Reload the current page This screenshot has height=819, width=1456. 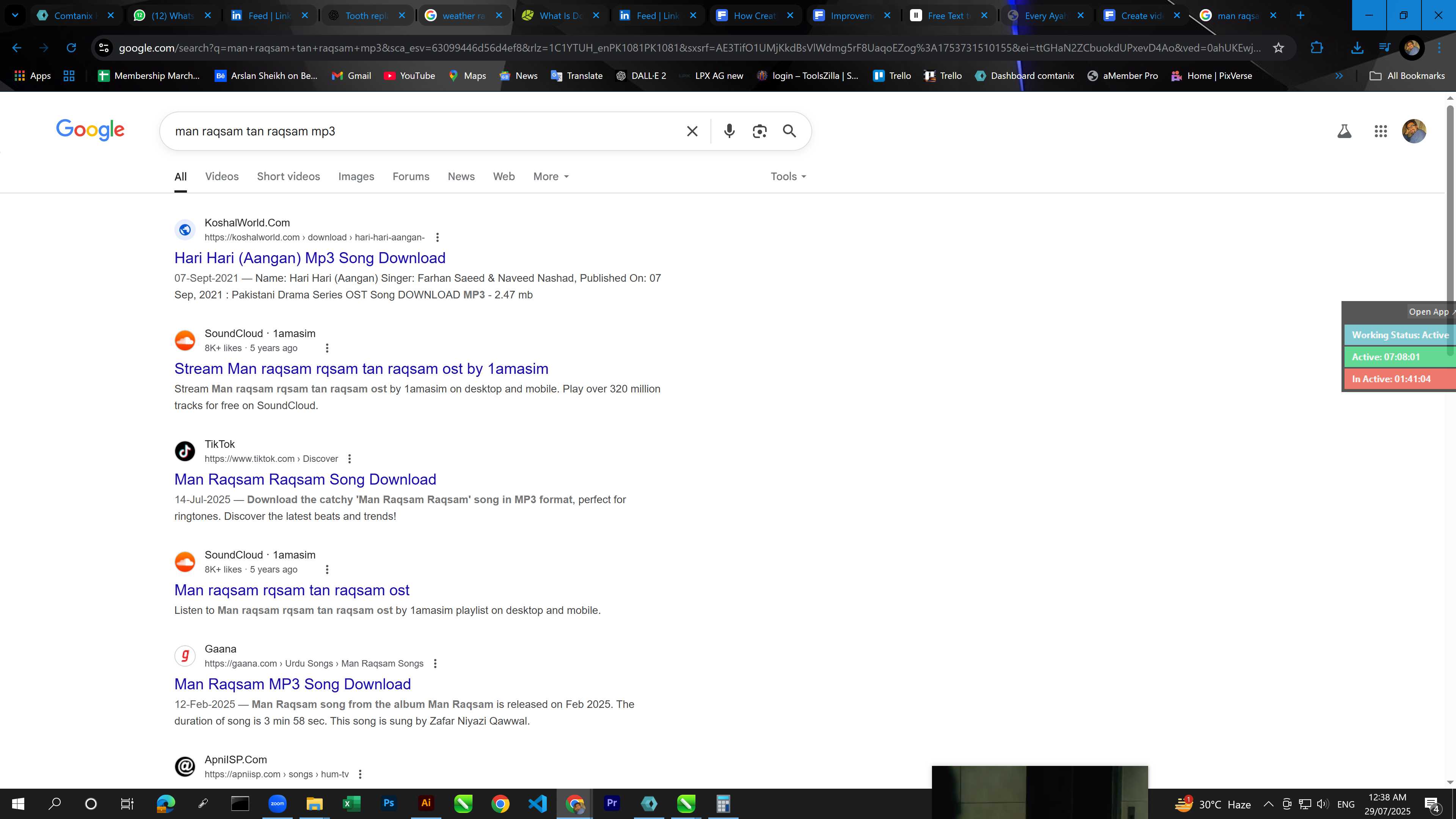pyautogui.click(x=71, y=48)
